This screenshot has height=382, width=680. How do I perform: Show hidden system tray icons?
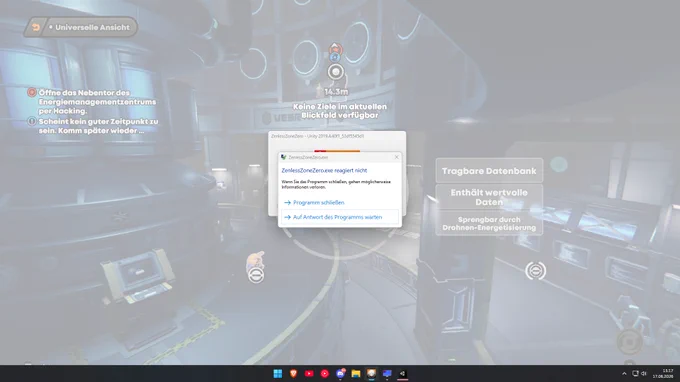[x=624, y=373]
